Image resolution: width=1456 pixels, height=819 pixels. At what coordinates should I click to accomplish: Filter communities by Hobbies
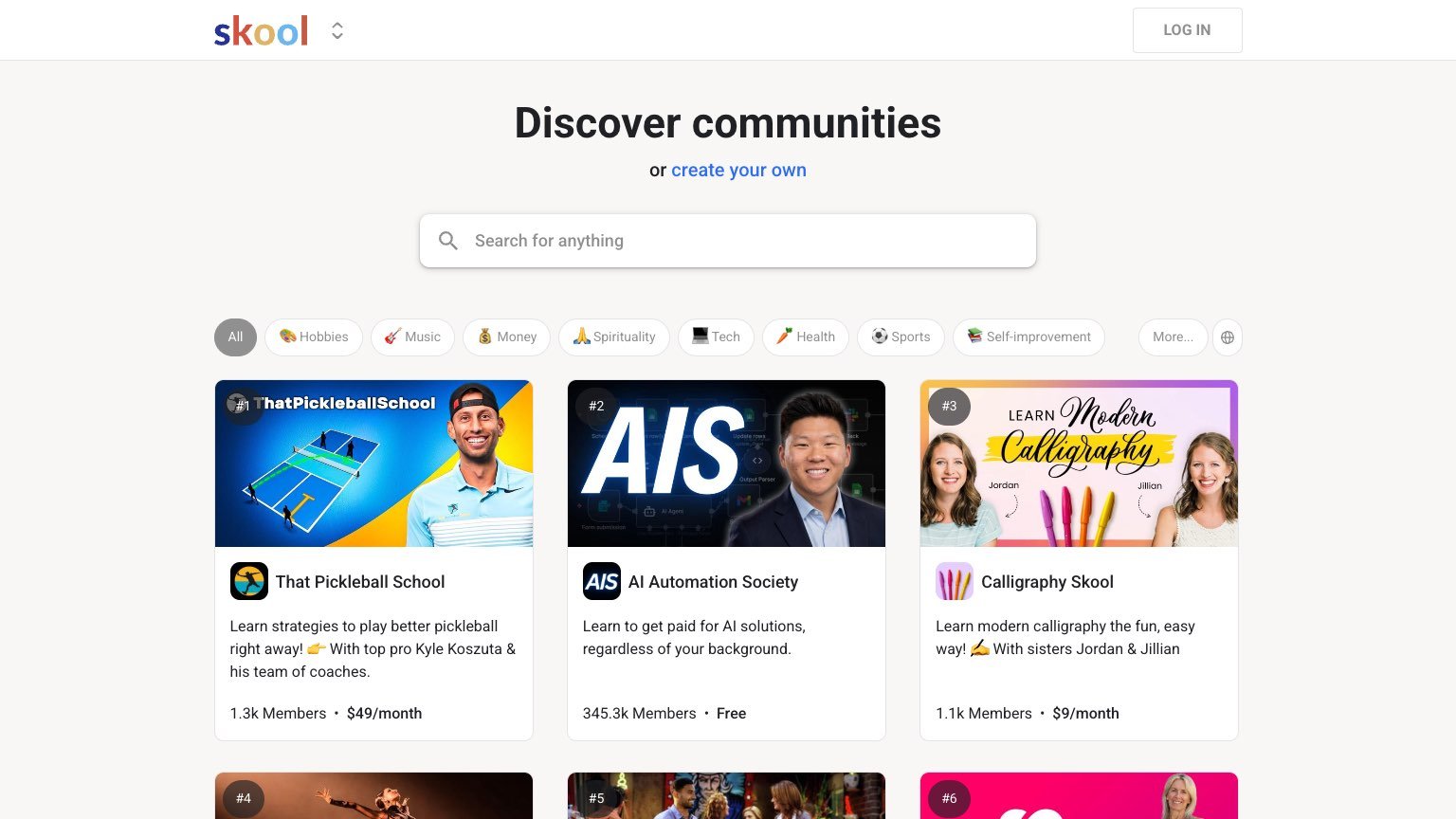coord(314,337)
